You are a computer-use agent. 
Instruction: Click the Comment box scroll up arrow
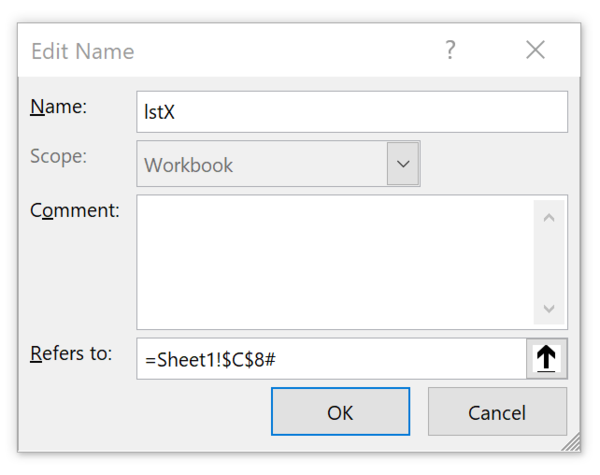pos(548,217)
